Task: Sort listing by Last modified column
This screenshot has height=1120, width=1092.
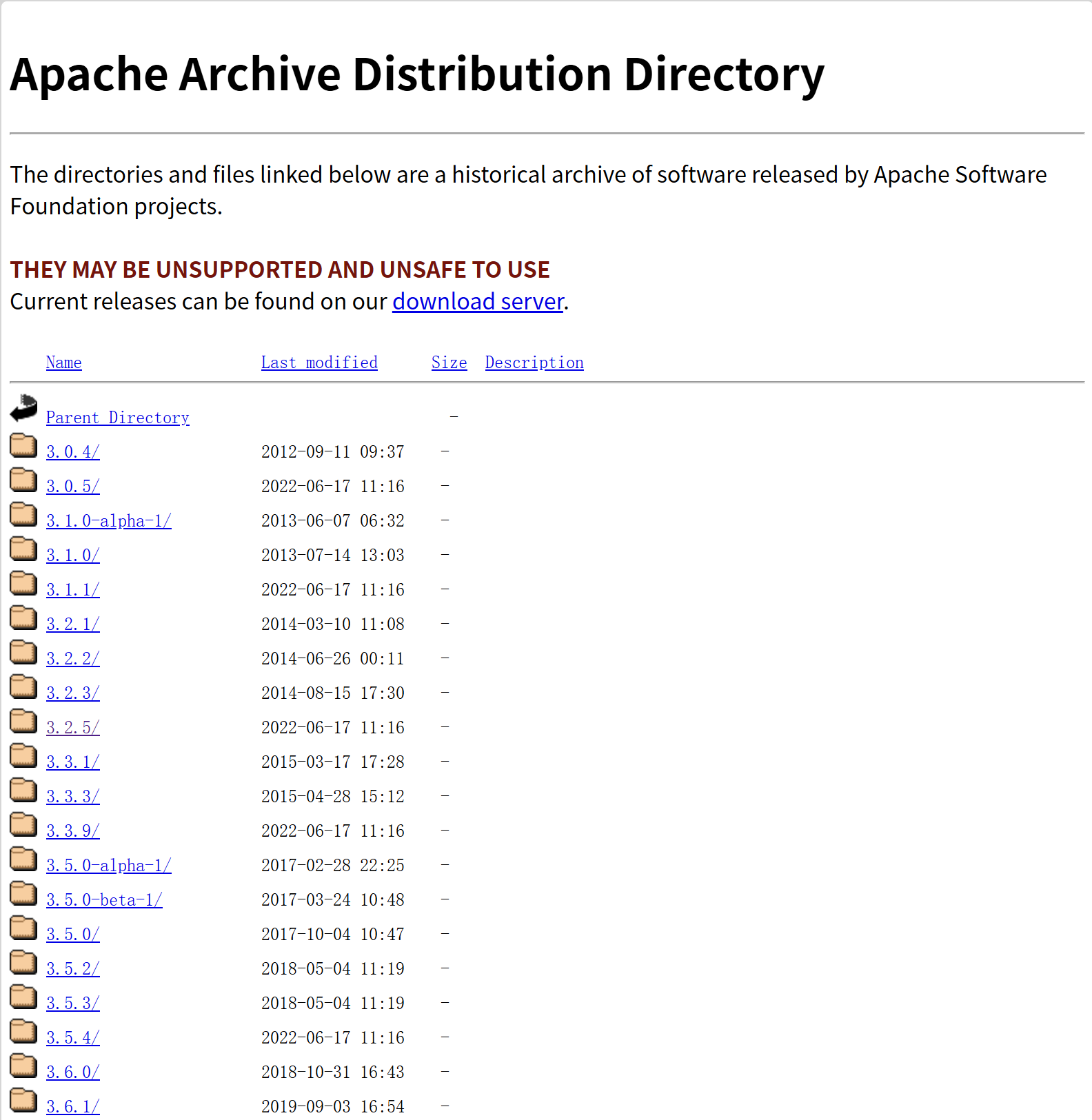Action: coord(319,363)
